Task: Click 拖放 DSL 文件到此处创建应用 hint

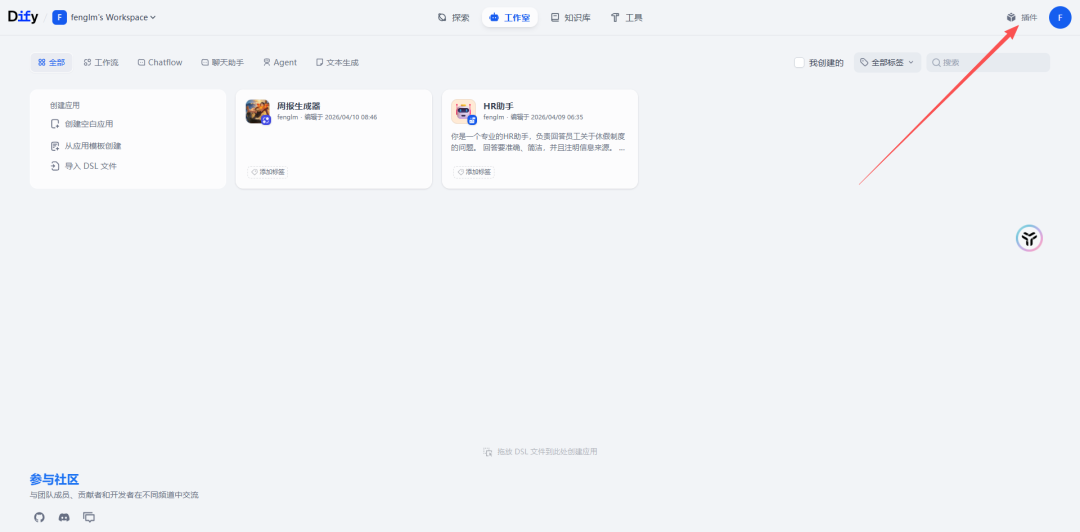Action: coord(540,452)
